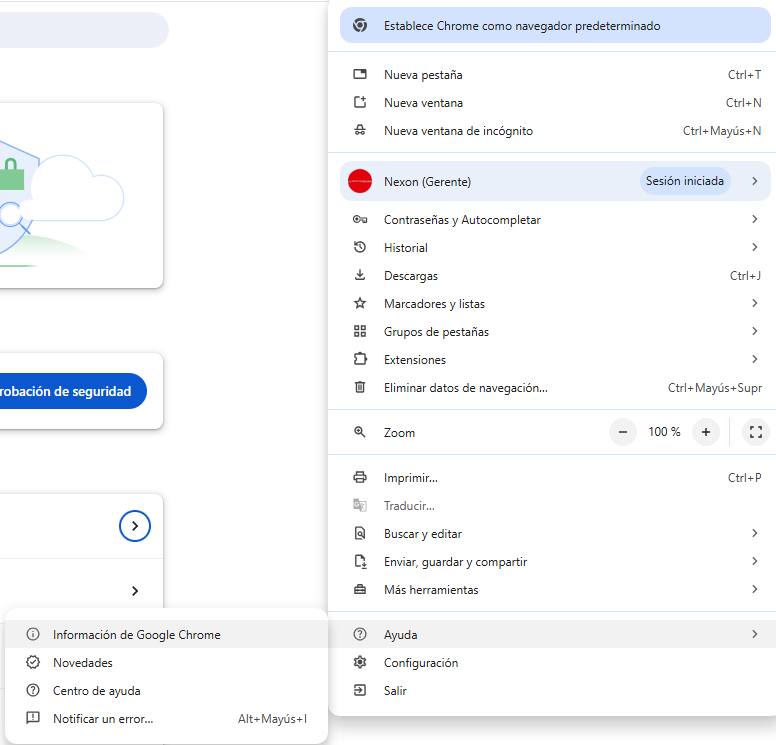Click the security shield illustration card
The width and height of the screenshot is (776, 745).
click(81, 195)
